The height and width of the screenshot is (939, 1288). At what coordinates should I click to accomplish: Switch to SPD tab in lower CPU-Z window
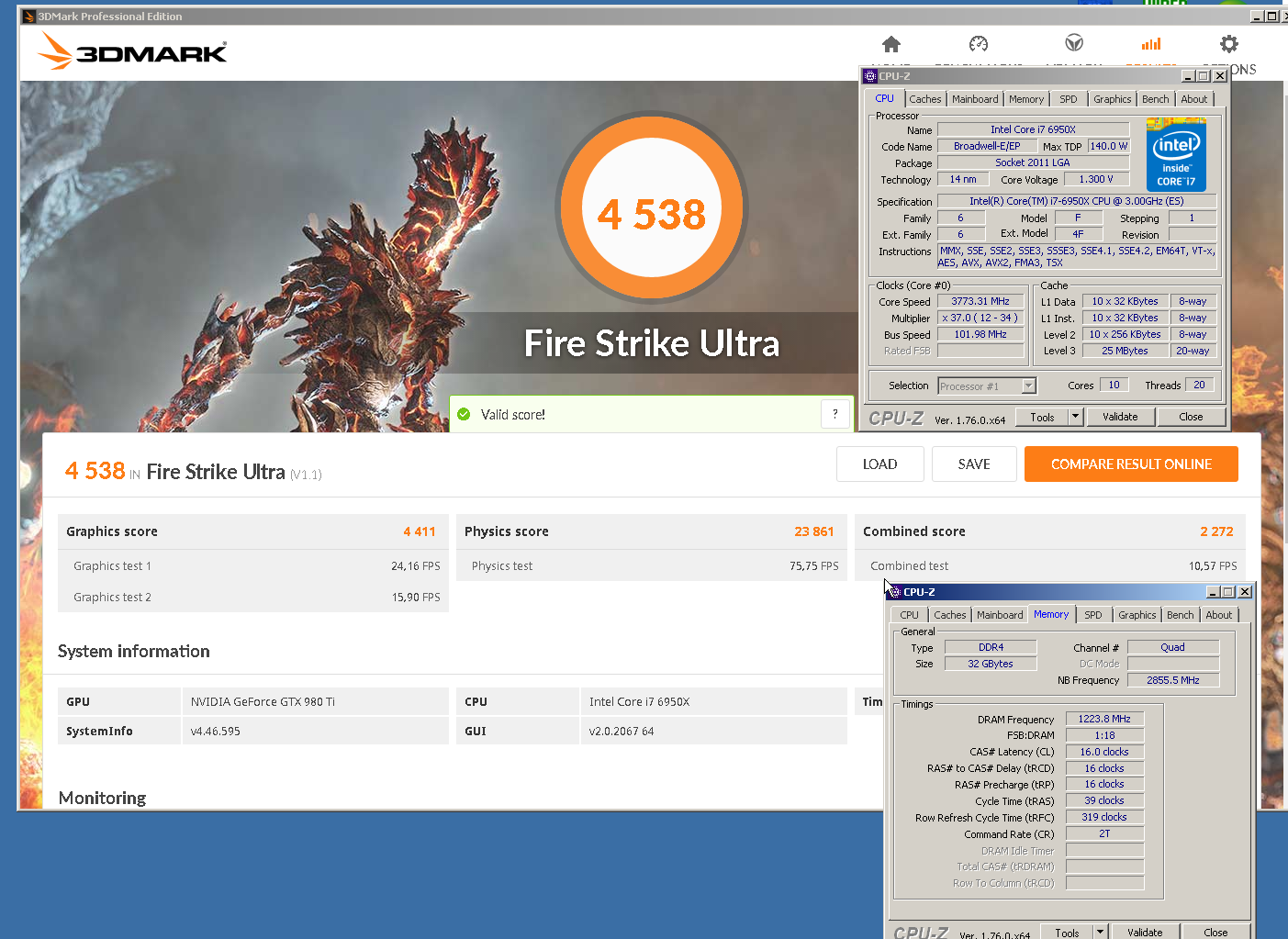coord(1093,615)
